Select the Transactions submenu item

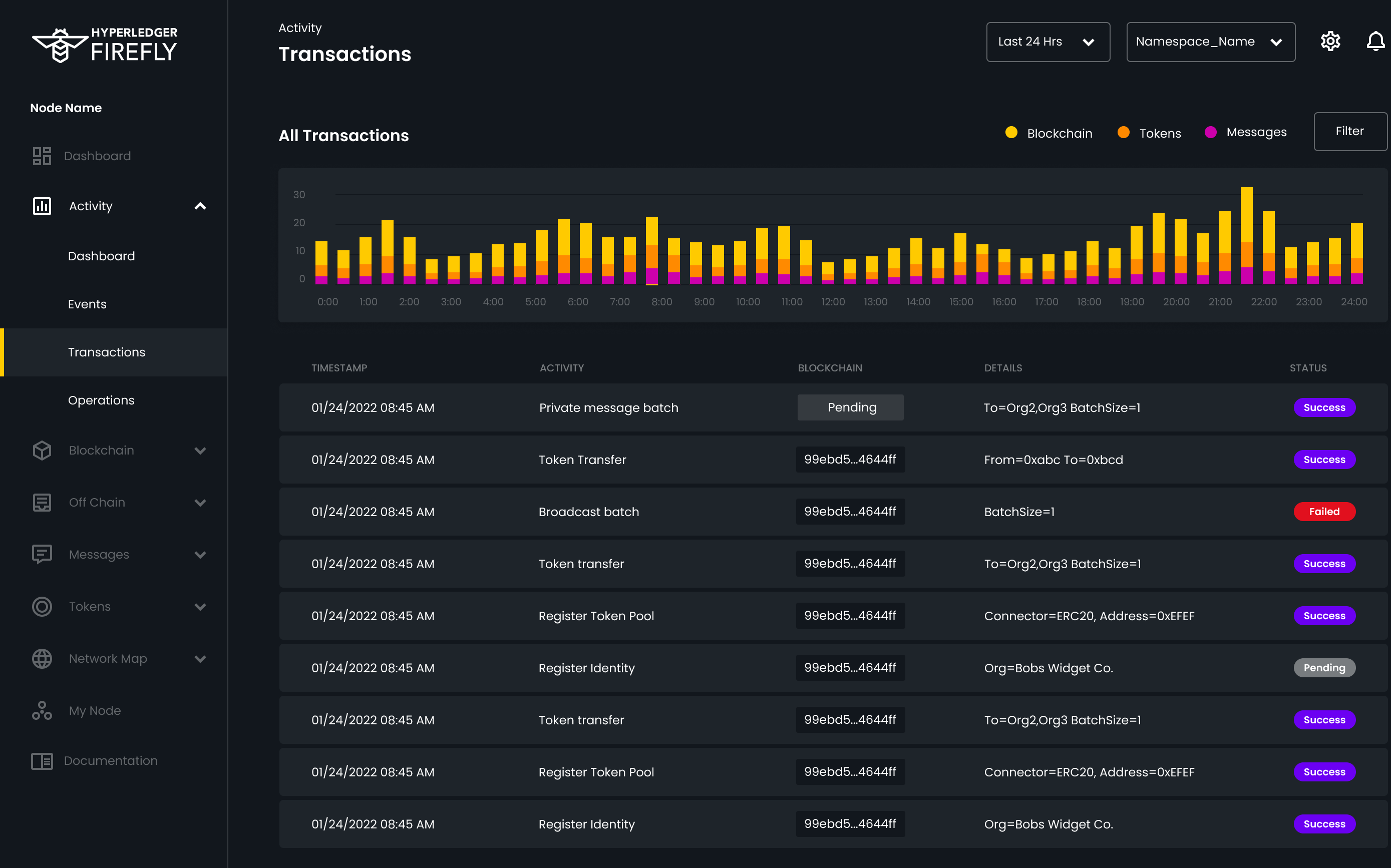click(x=114, y=352)
